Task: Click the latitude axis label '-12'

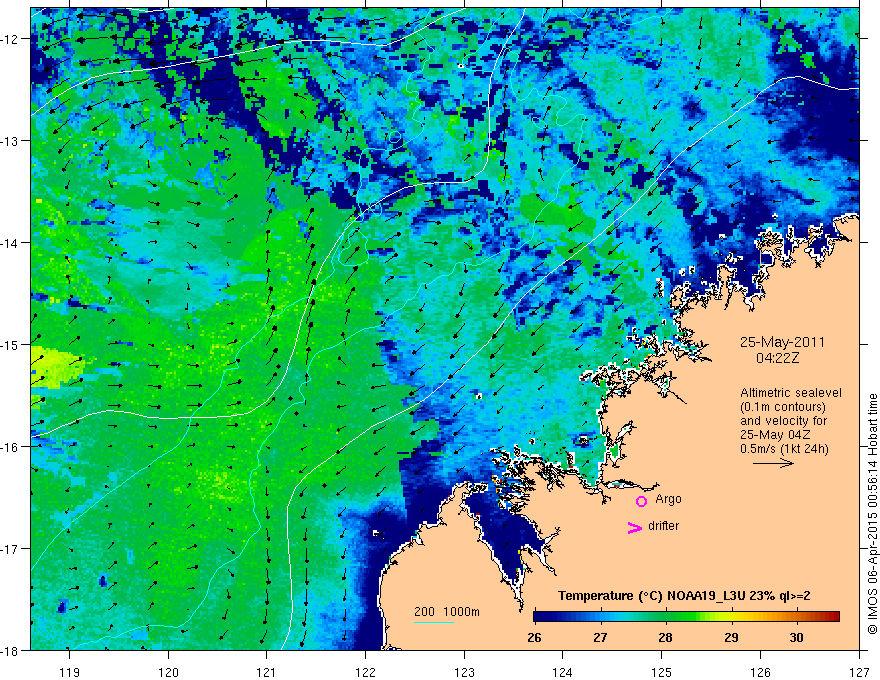Action: point(10,39)
